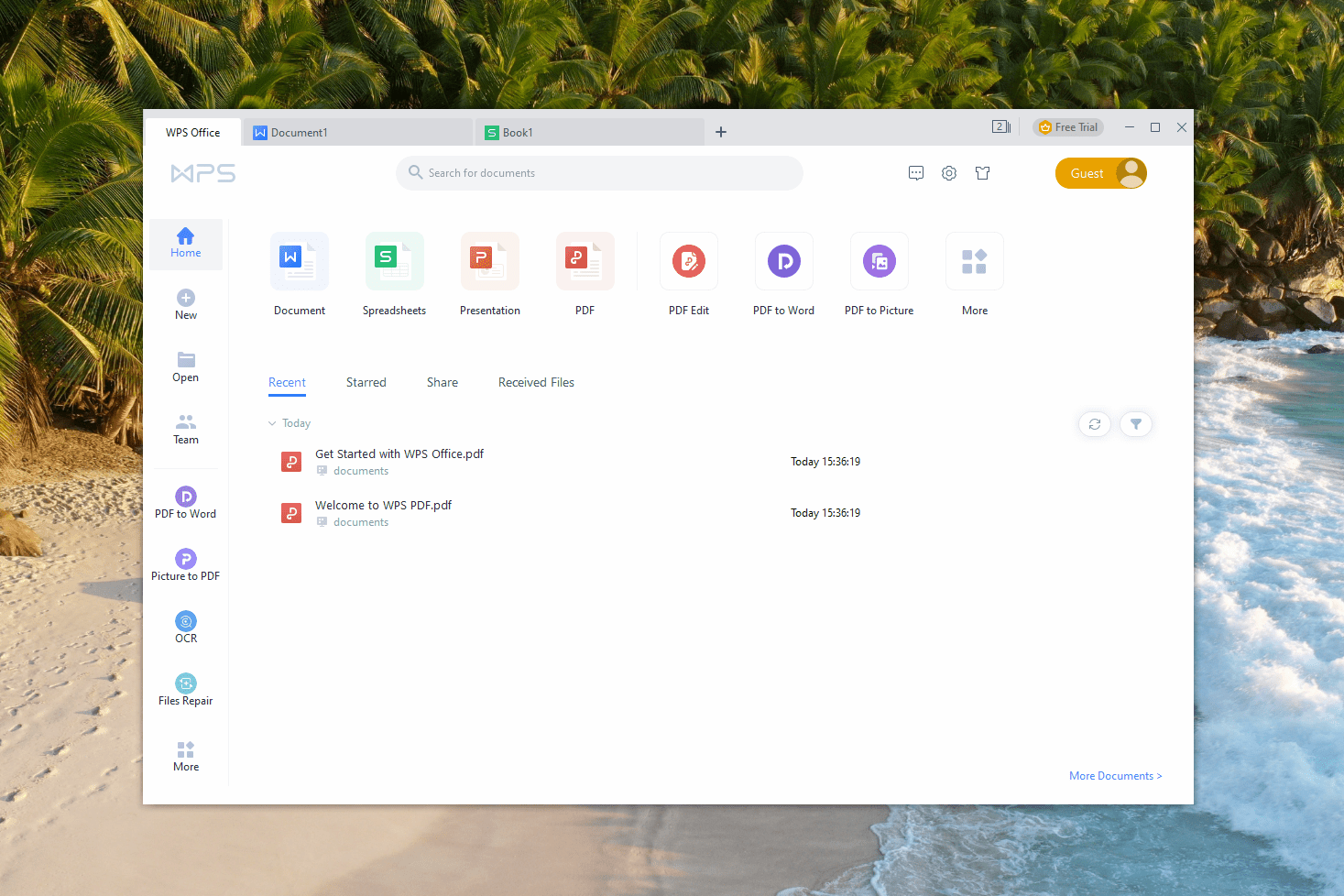
Task: Refresh the recent documents list
Action: click(1094, 423)
